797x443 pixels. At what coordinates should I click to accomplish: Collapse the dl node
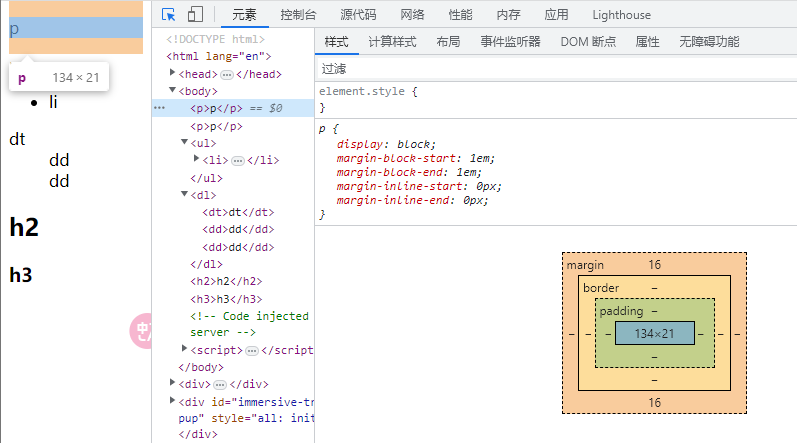184,195
